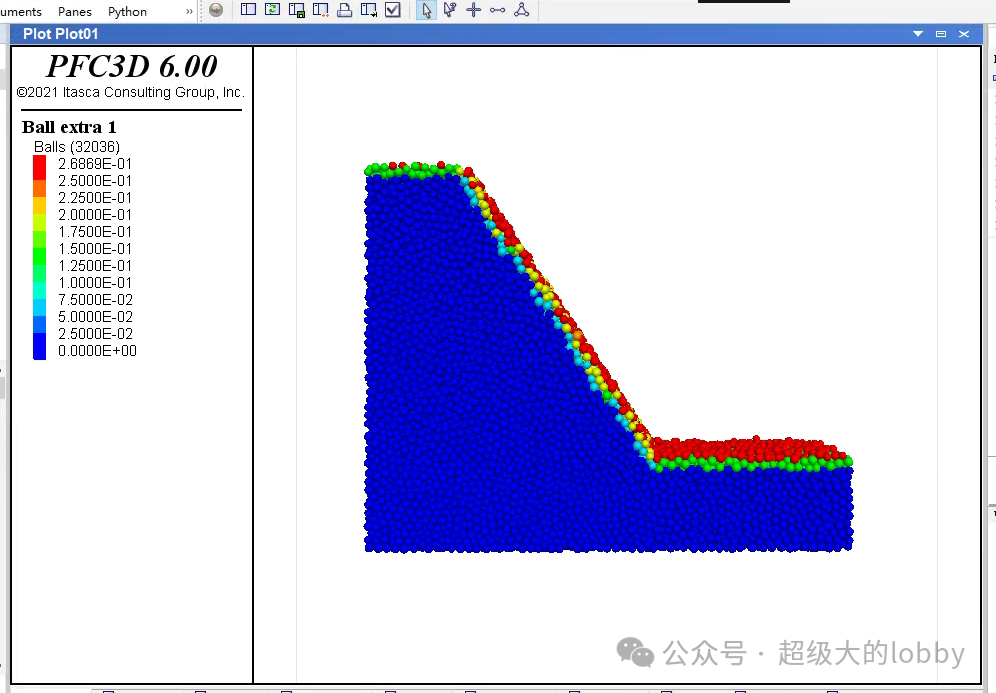
Task: Click the legend value 2.5000E-02
Action: point(95,334)
